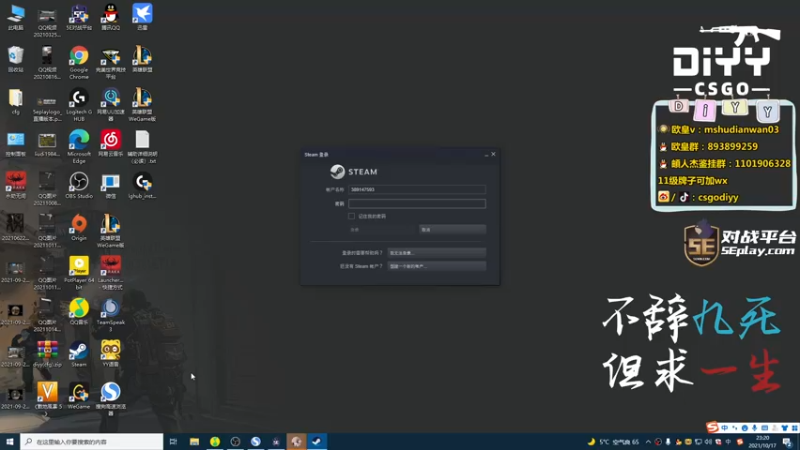800x450 pixels.
Task: Select the WeGame desktop shortcut
Action: [79, 396]
